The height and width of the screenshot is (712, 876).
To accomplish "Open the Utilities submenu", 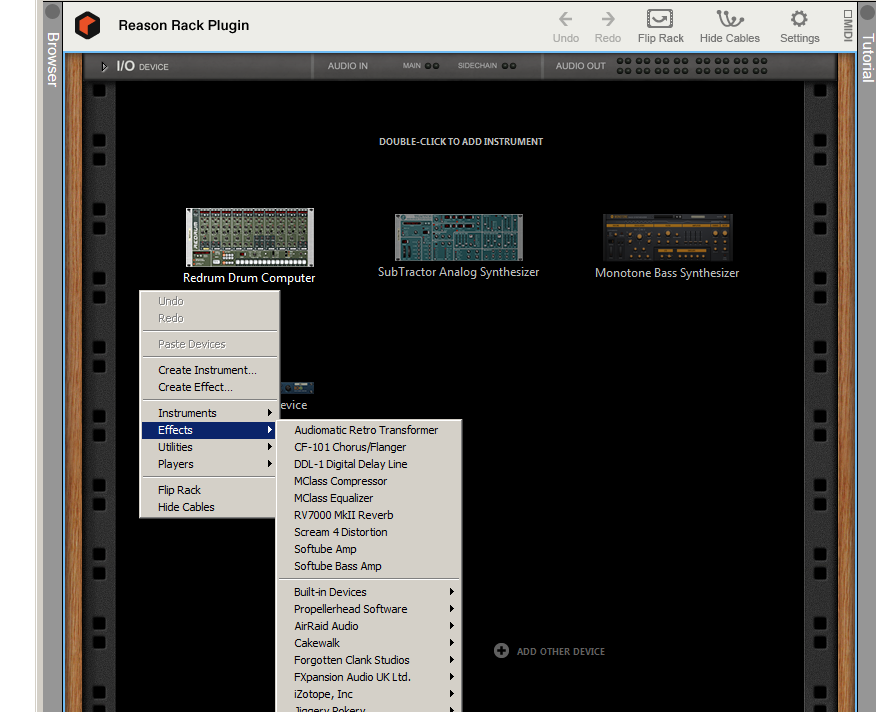I will [x=210, y=447].
